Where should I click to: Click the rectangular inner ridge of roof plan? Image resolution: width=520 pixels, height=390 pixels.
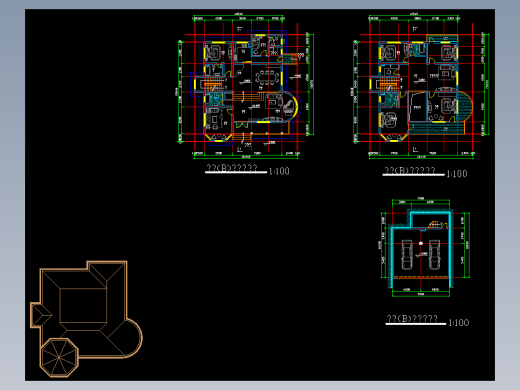[83, 306]
